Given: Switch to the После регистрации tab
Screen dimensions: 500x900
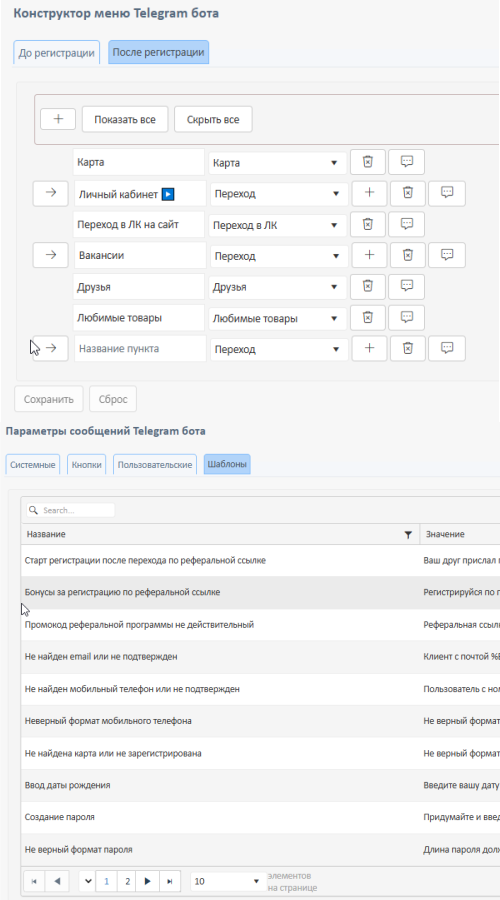Looking at the screenshot, I should coord(158,52).
